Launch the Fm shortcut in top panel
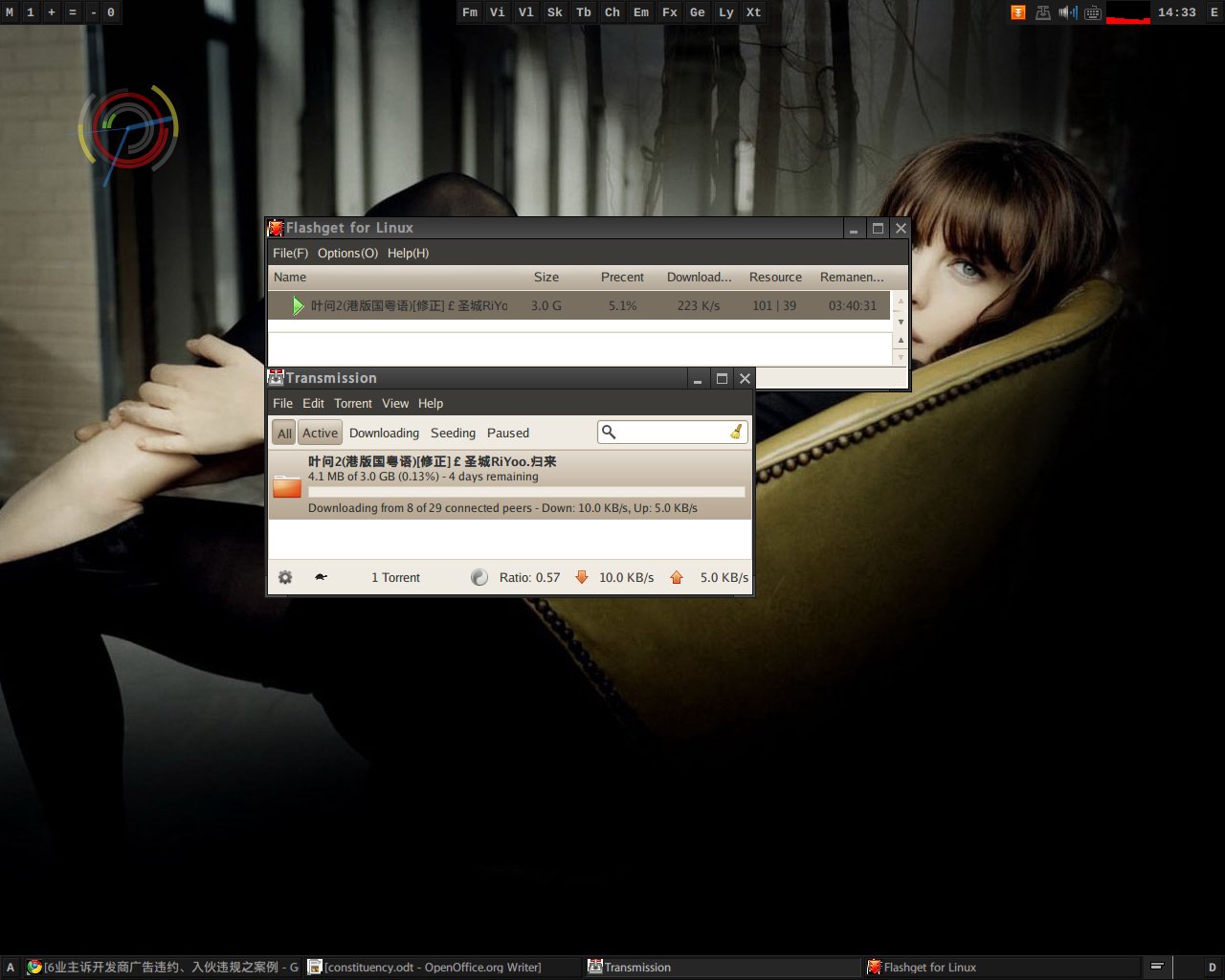This screenshot has width=1225, height=980. click(x=469, y=12)
